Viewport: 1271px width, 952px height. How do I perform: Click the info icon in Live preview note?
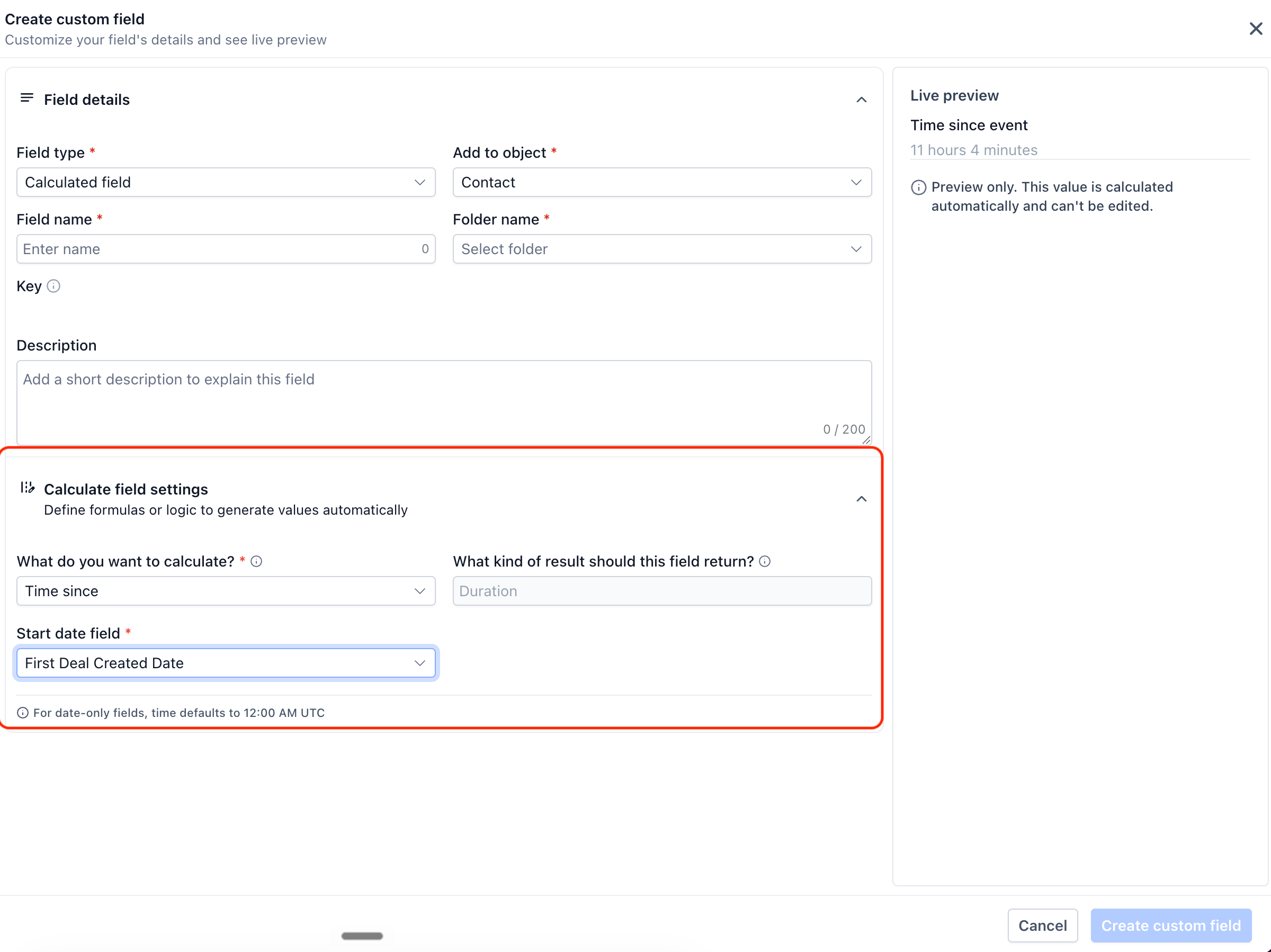(x=918, y=187)
